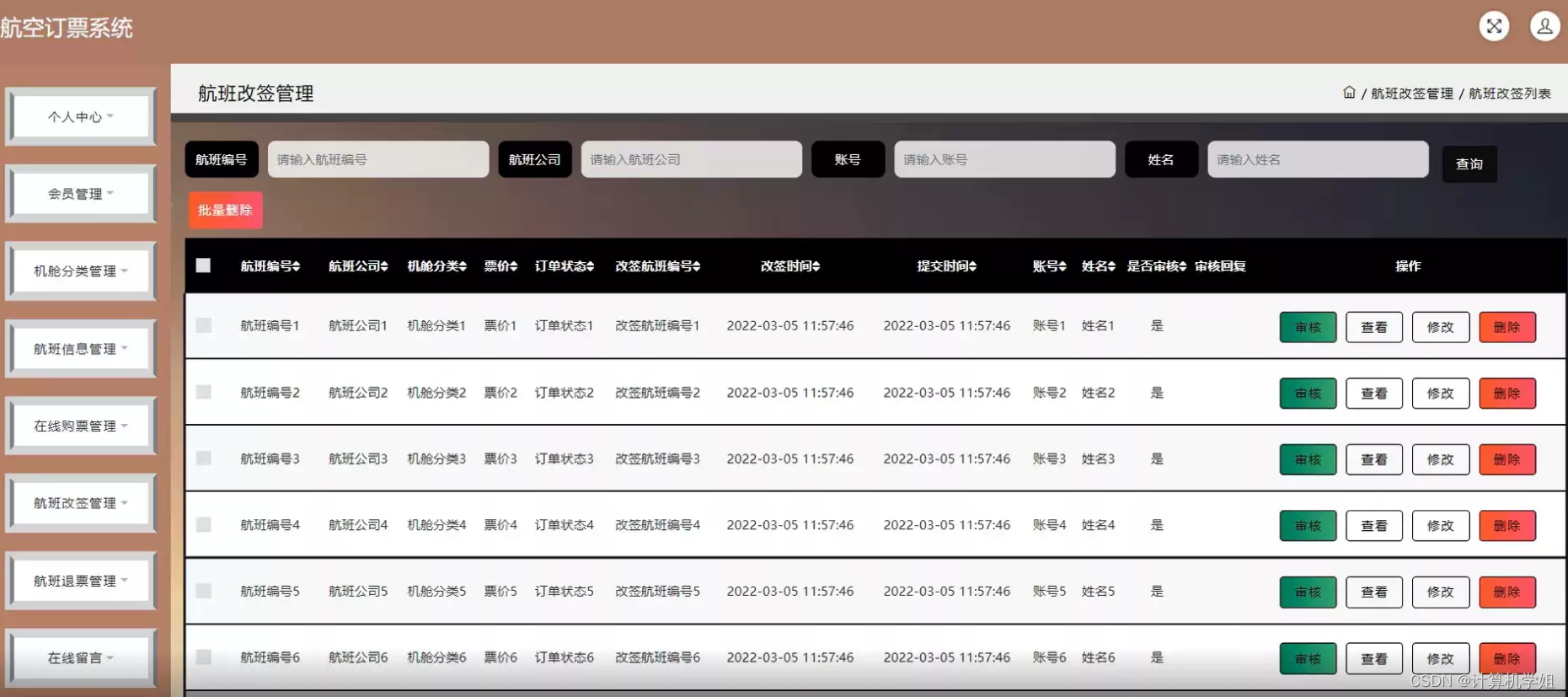
Task: Expand the 航班信息管理 sidebar menu
Action: pos(81,348)
